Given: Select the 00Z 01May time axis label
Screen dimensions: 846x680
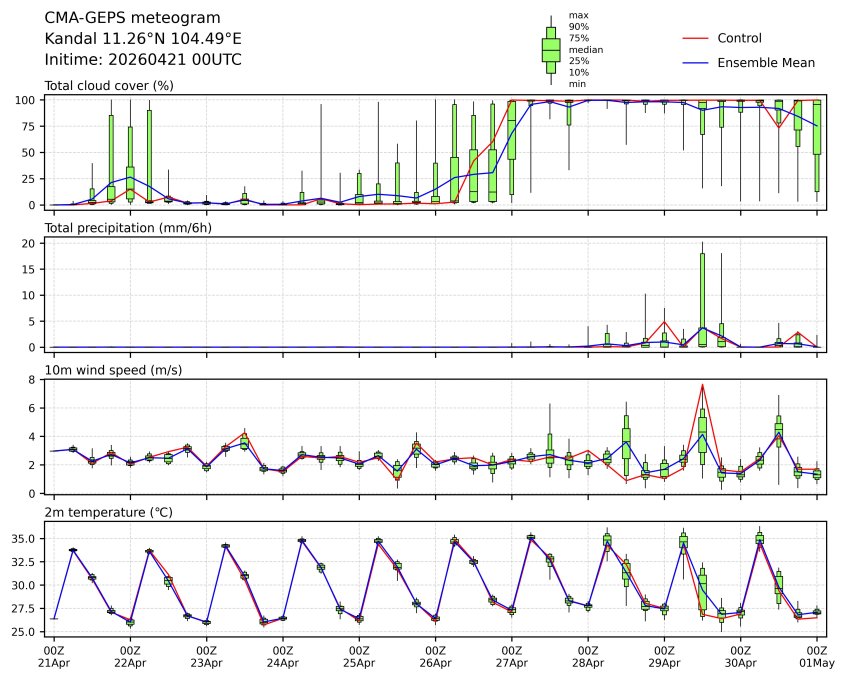Looking at the screenshot, I should (816, 656).
